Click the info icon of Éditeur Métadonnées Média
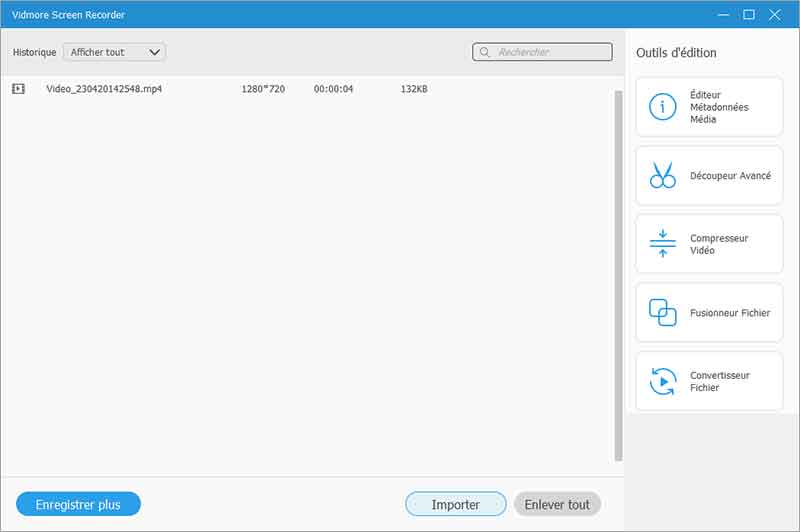Image resolution: width=800 pixels, height=532 pixels. [662, 107]
